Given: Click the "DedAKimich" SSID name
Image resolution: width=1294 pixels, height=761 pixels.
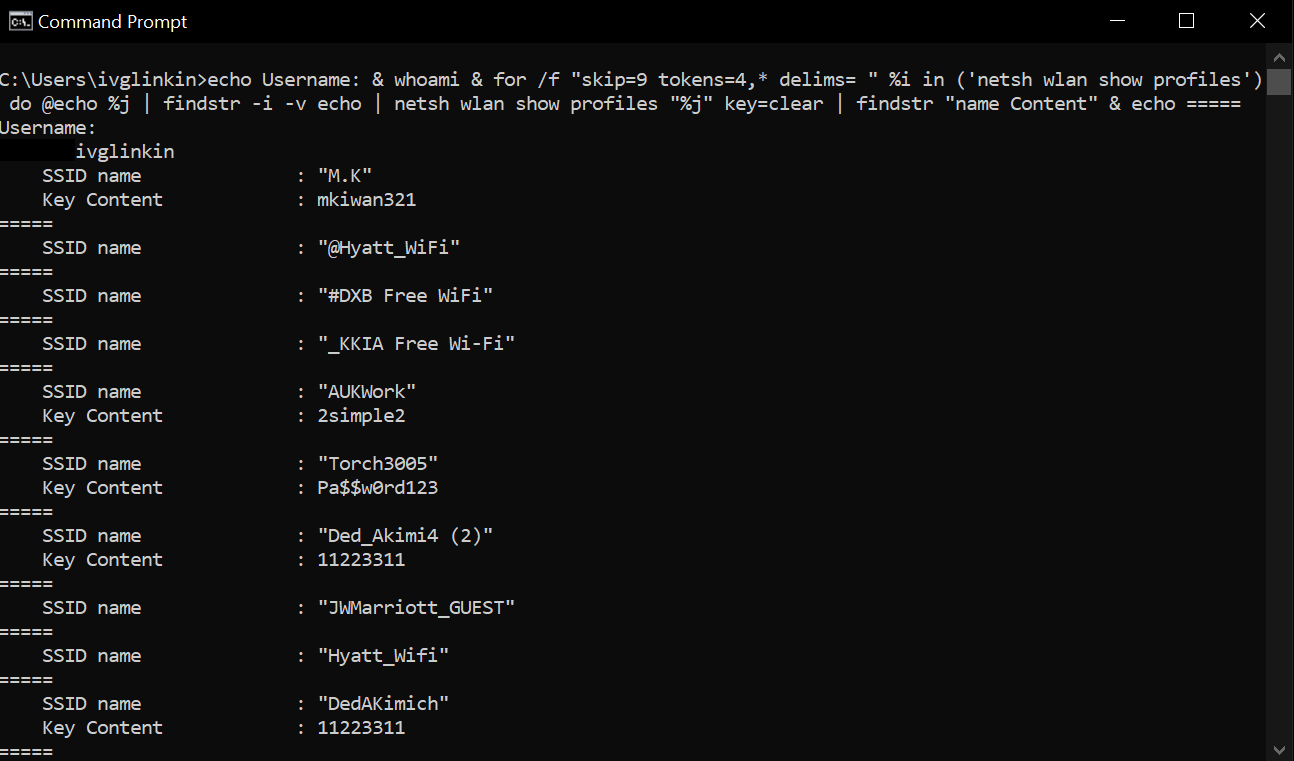Looking at the screenshot, I should tap(383, 704).
